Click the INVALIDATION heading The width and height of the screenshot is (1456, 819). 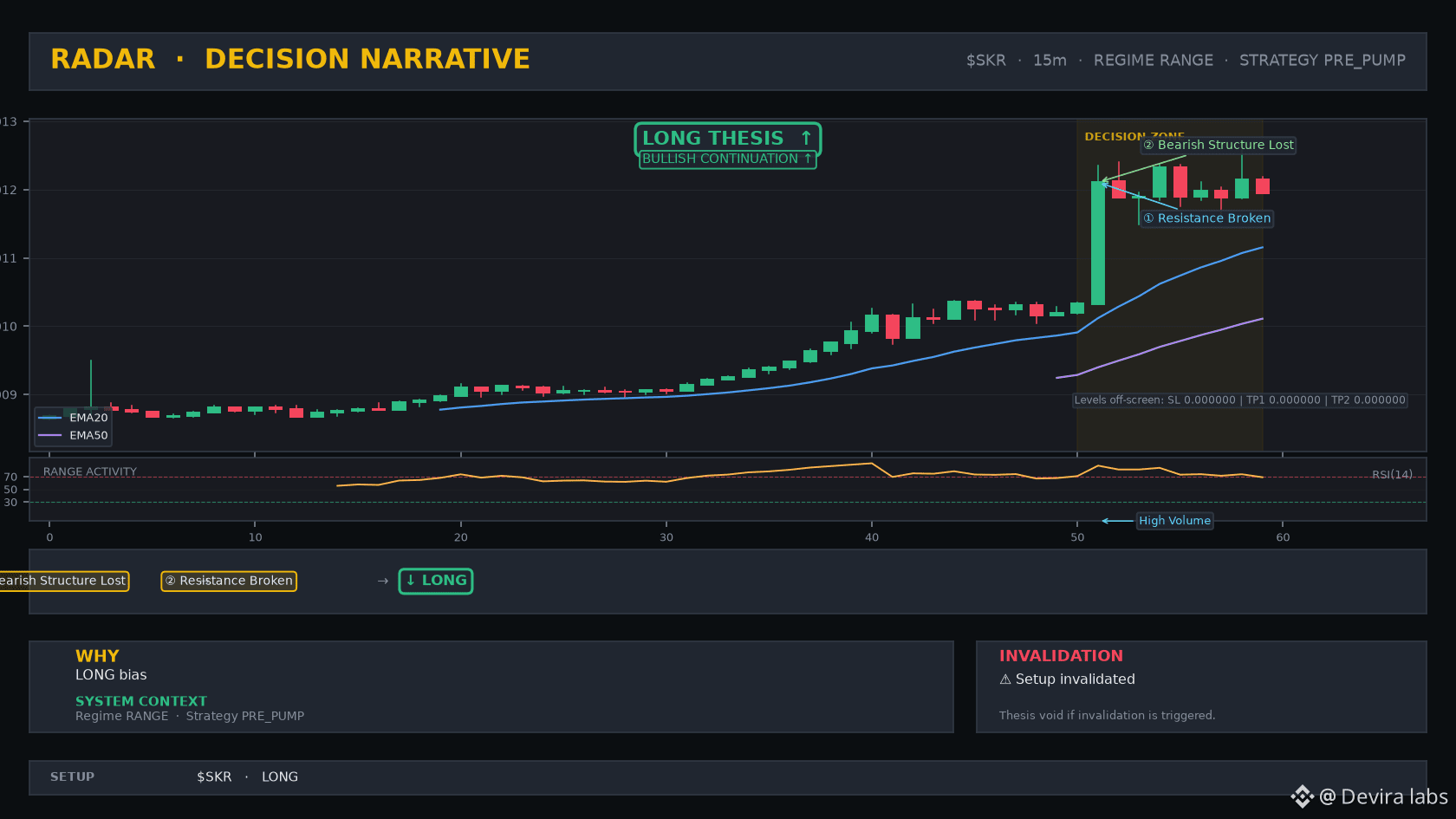click(x=1061, y=656)
